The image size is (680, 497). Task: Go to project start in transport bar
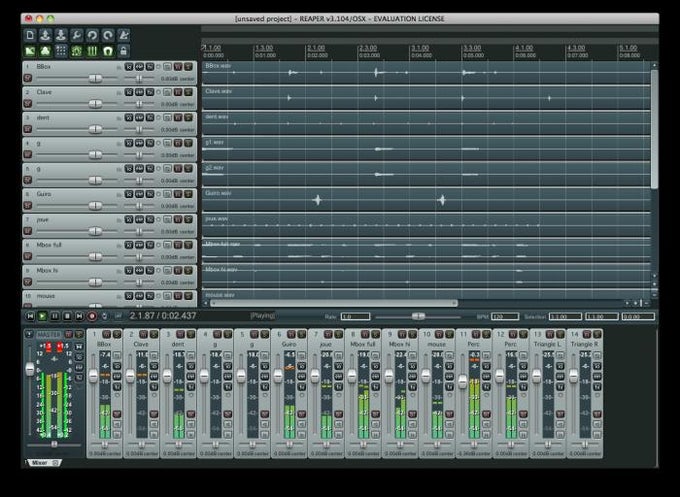30,316
